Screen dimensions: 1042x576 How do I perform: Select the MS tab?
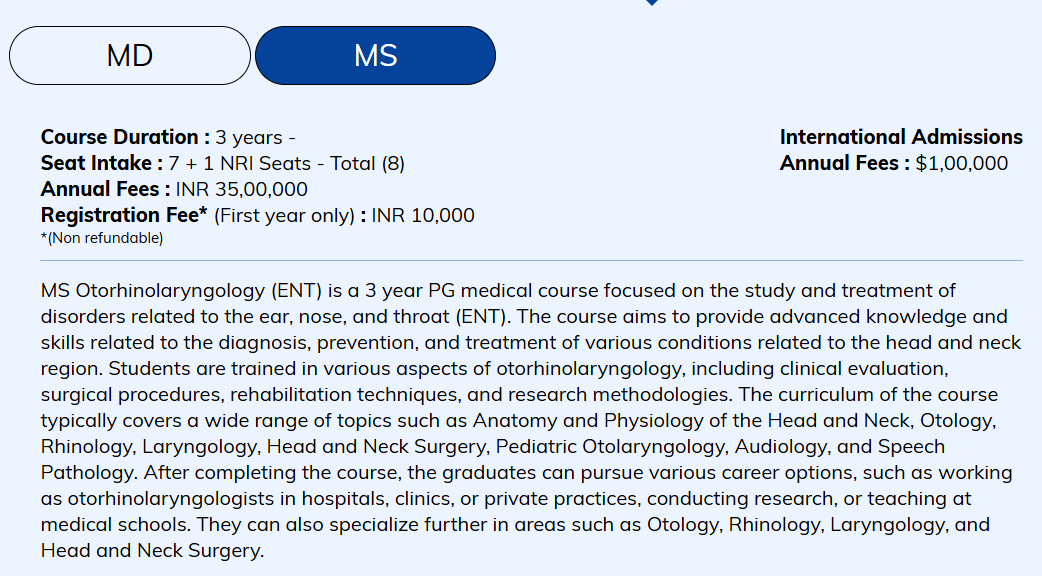(375, 55)
